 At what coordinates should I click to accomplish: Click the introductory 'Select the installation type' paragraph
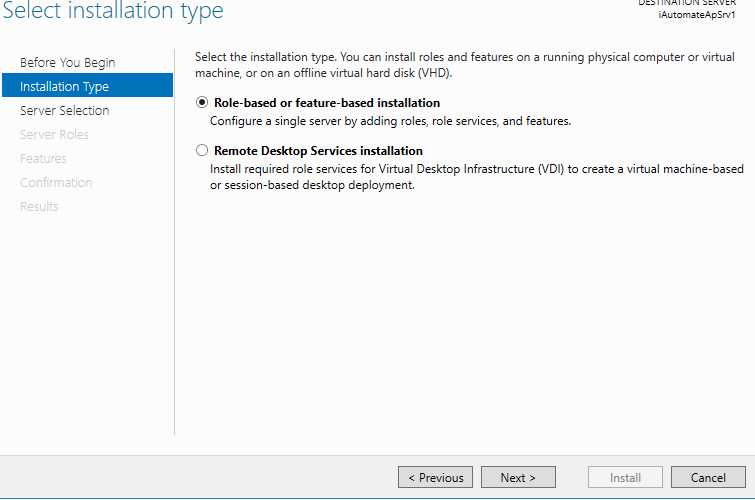465,66
